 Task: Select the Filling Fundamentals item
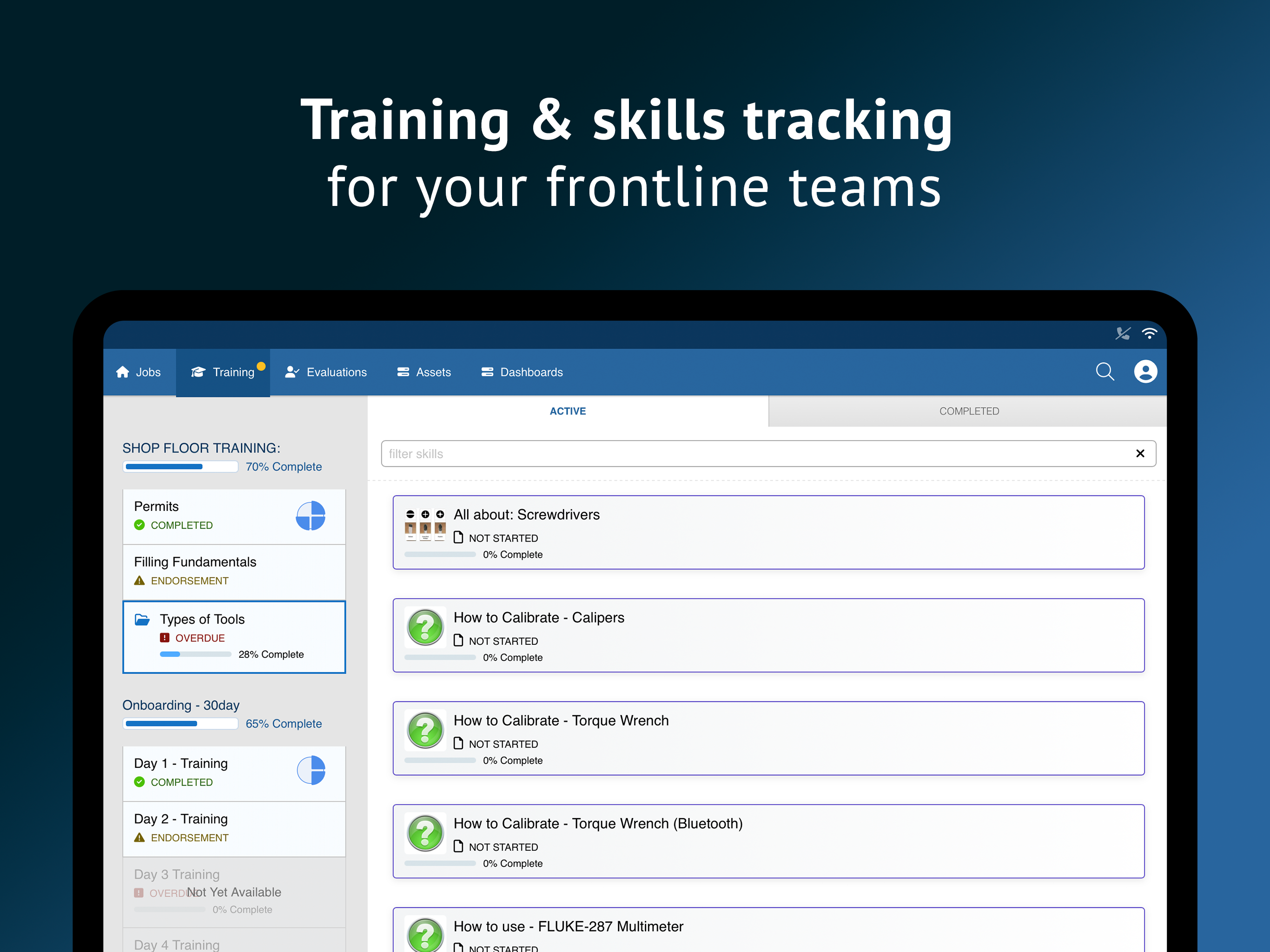point(234,572)
